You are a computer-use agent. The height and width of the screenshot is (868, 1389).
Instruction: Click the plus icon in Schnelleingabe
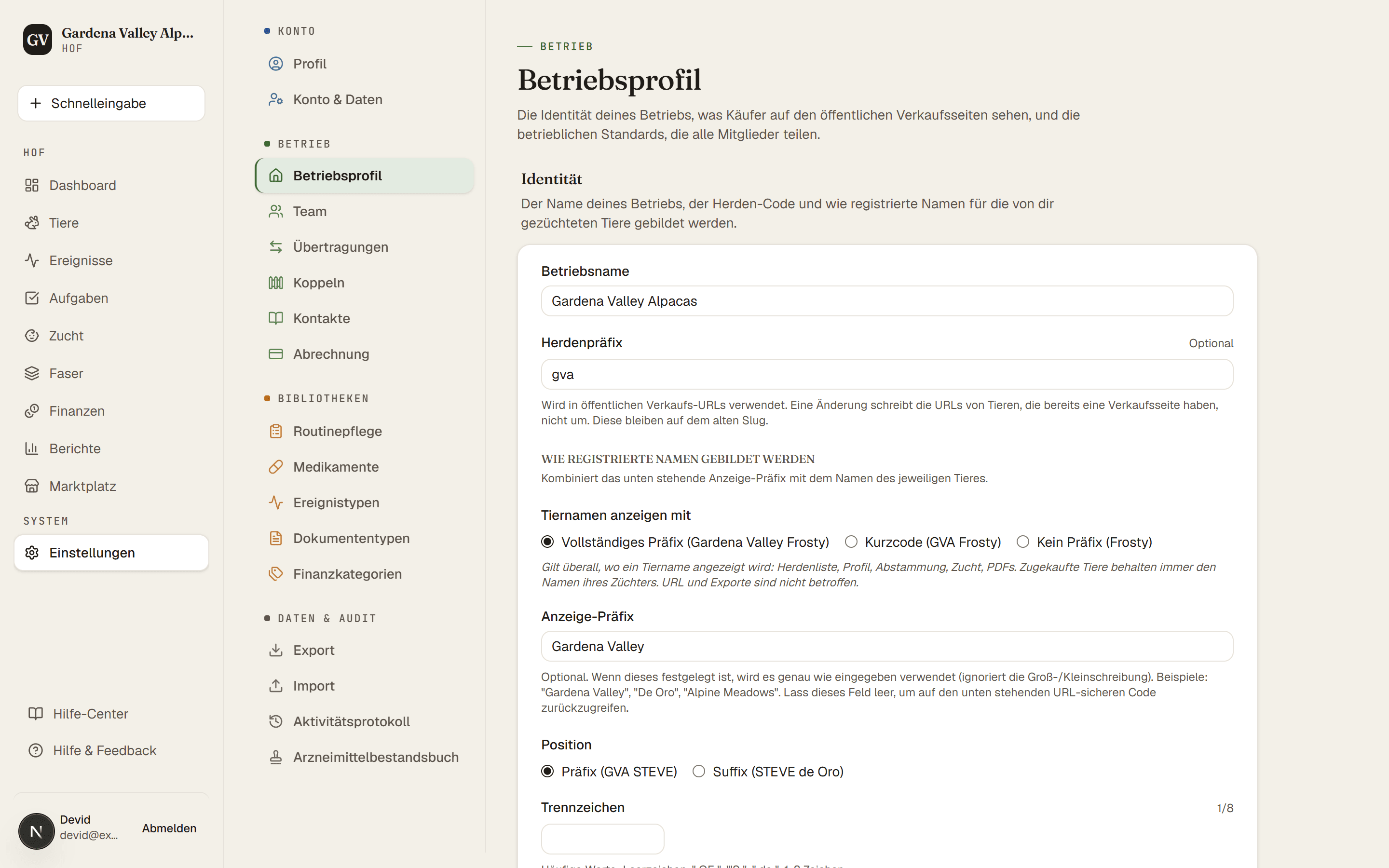(x=36, y=103)
